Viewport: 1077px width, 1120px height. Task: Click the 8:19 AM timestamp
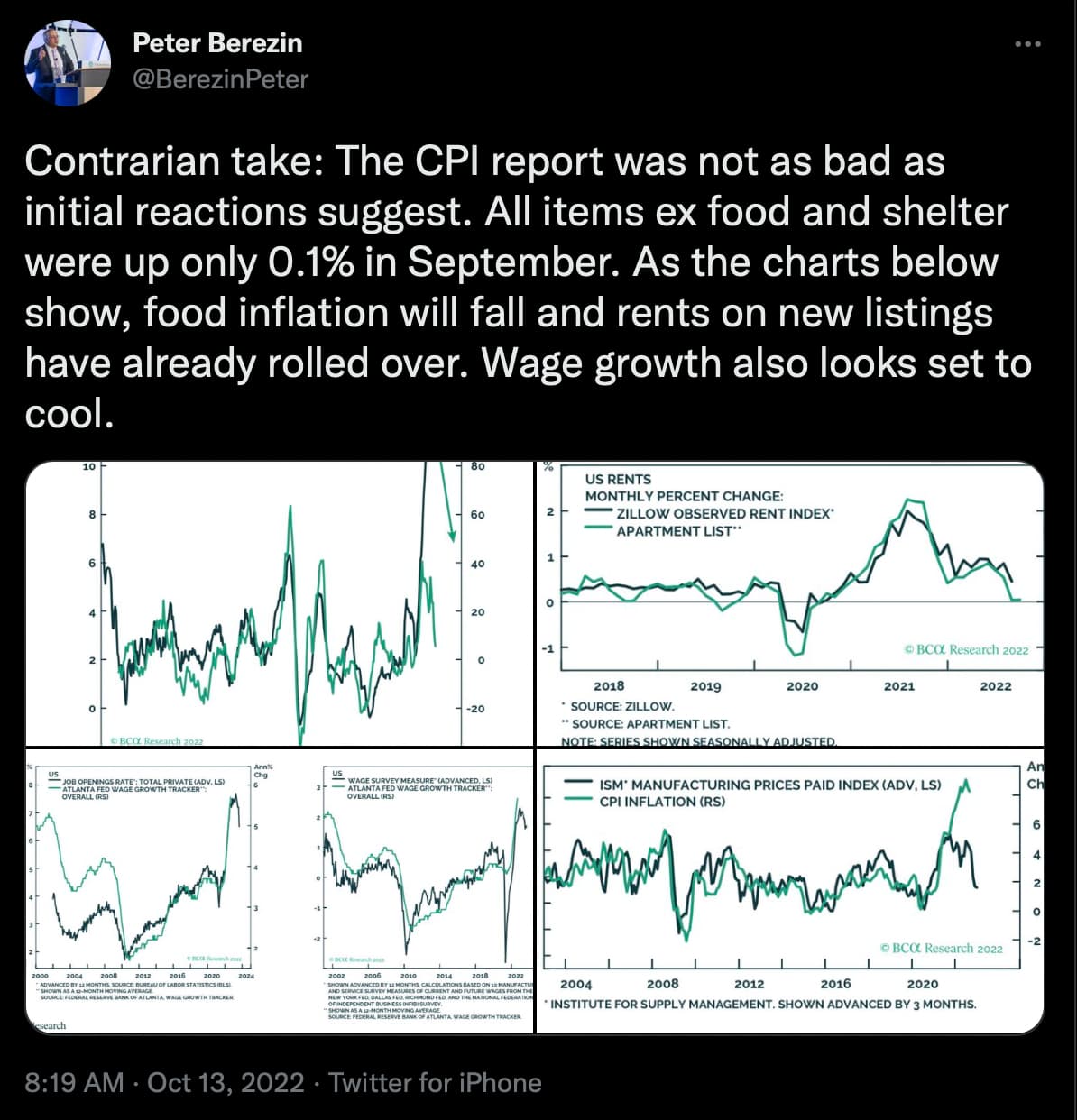pos(74,1082)
